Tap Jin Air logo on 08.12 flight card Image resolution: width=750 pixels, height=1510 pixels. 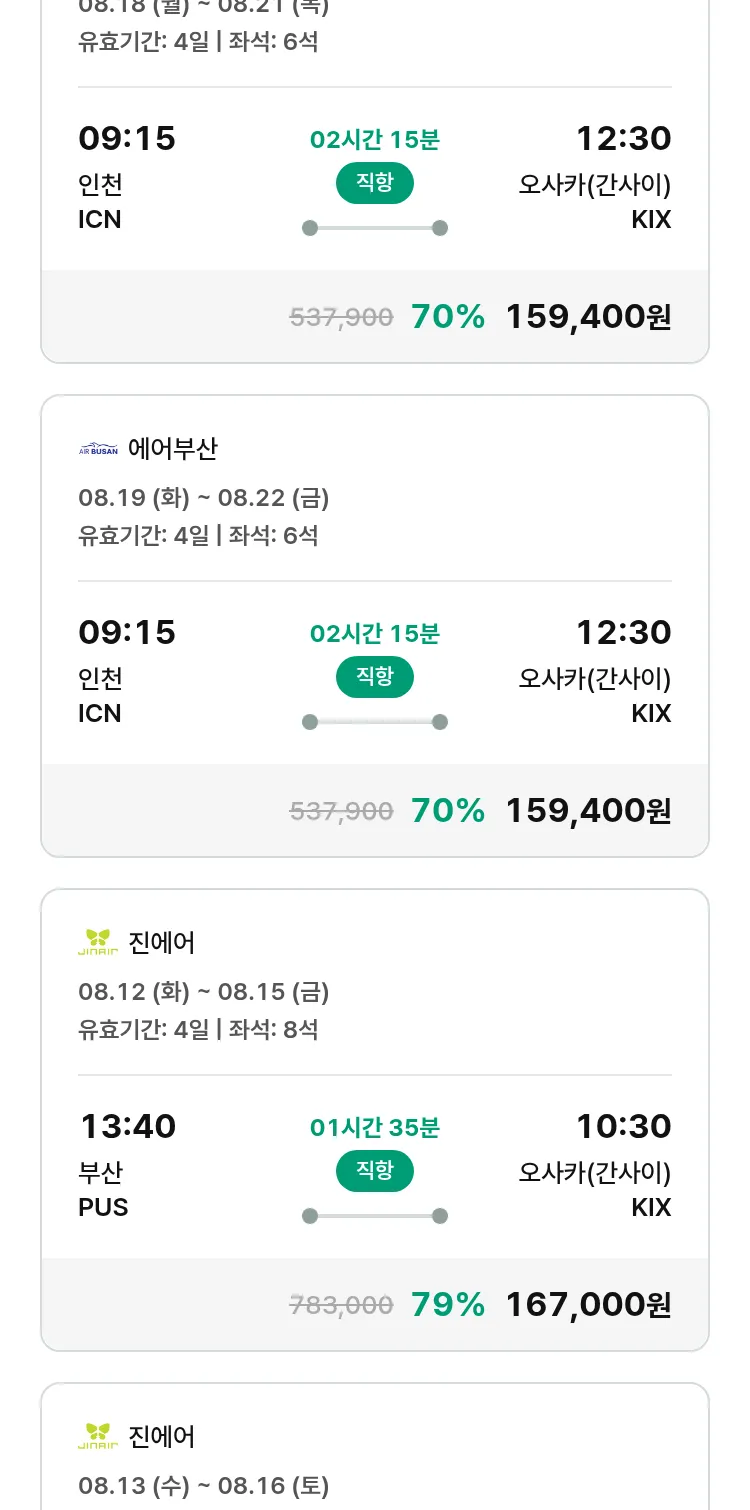(x=98, y=942)
